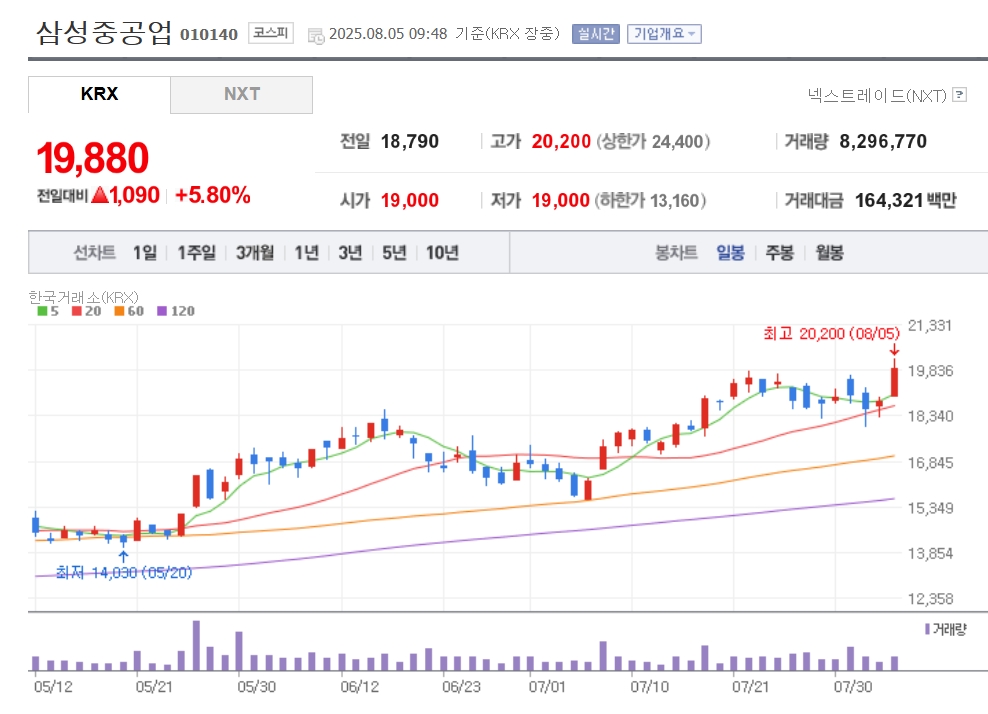Screen dimensions: 988x714
Task: Click the 16,845 price axis label
Action: (930, 463)
